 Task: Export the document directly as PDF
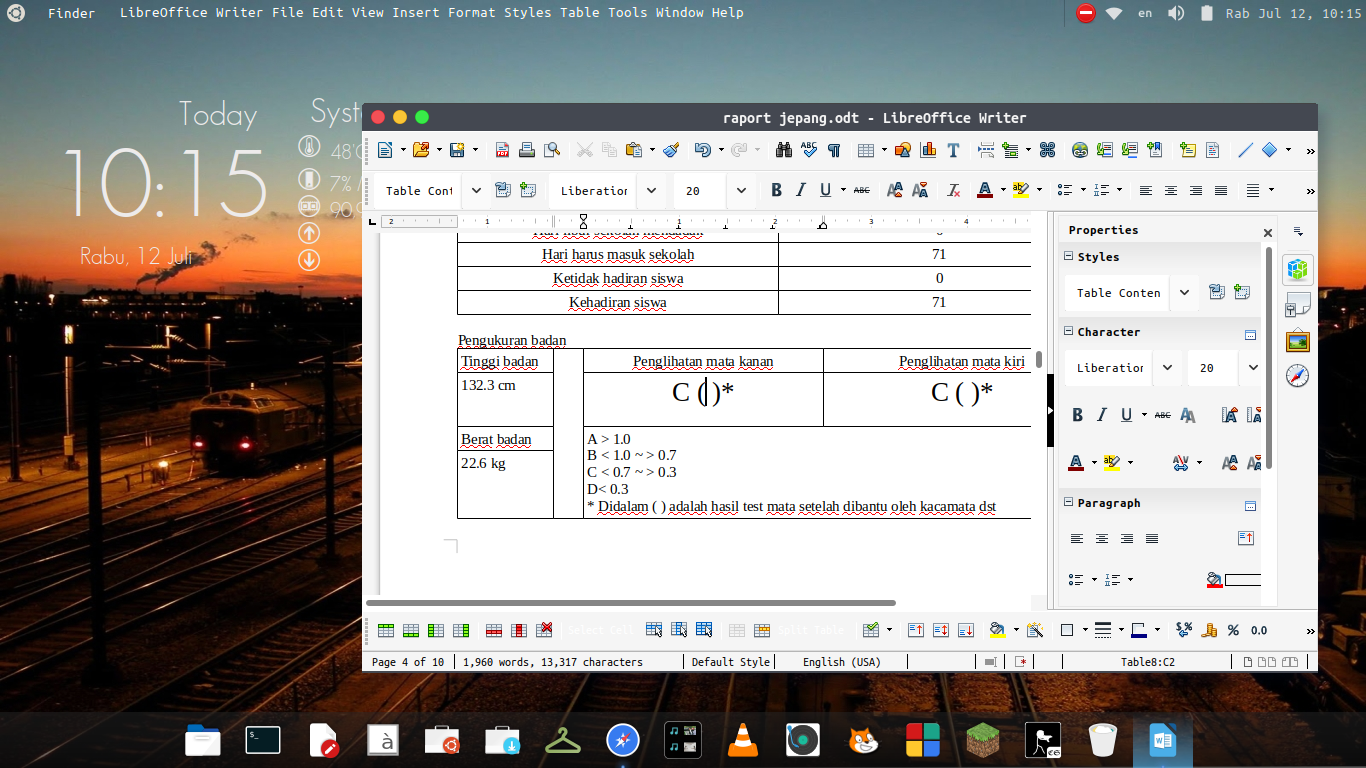(503, 149)
